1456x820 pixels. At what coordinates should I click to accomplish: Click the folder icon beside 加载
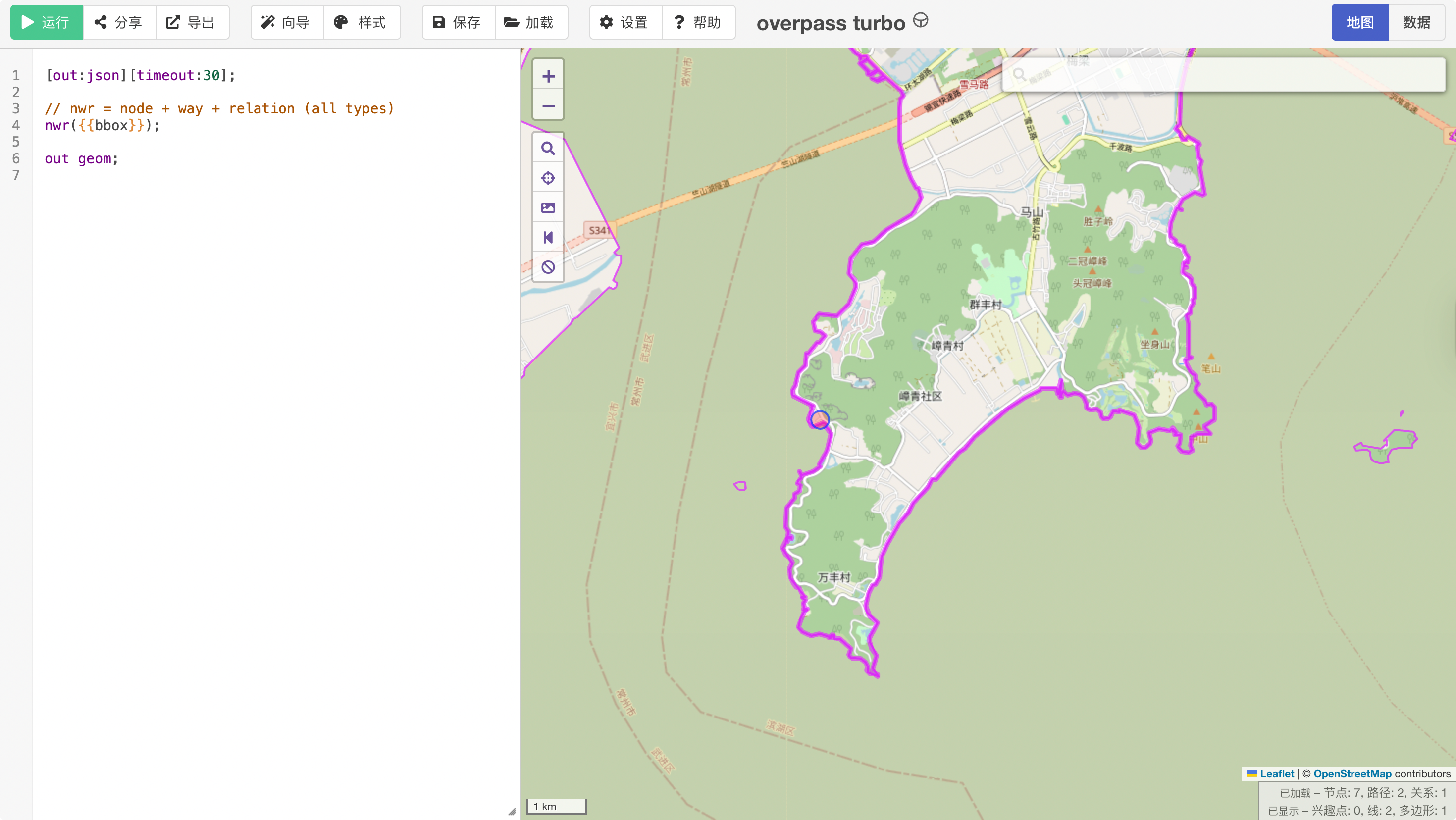511,22
